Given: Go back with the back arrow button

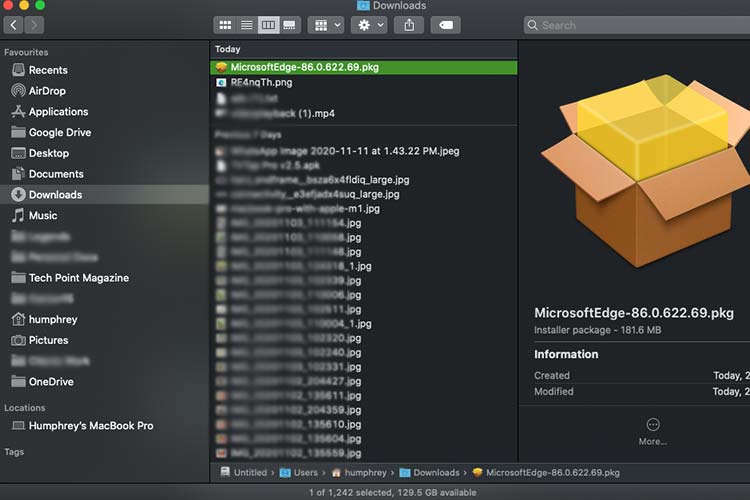Looking at the screenshot, I should click(13, 25).
